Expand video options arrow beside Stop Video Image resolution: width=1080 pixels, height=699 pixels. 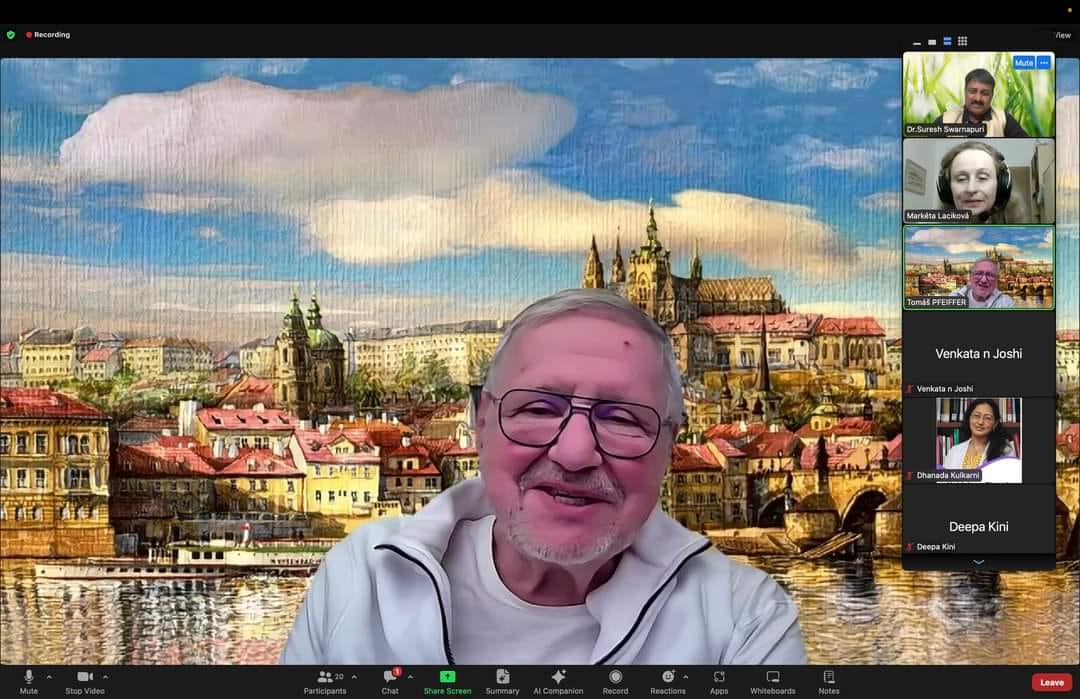[x=105, y=677]
